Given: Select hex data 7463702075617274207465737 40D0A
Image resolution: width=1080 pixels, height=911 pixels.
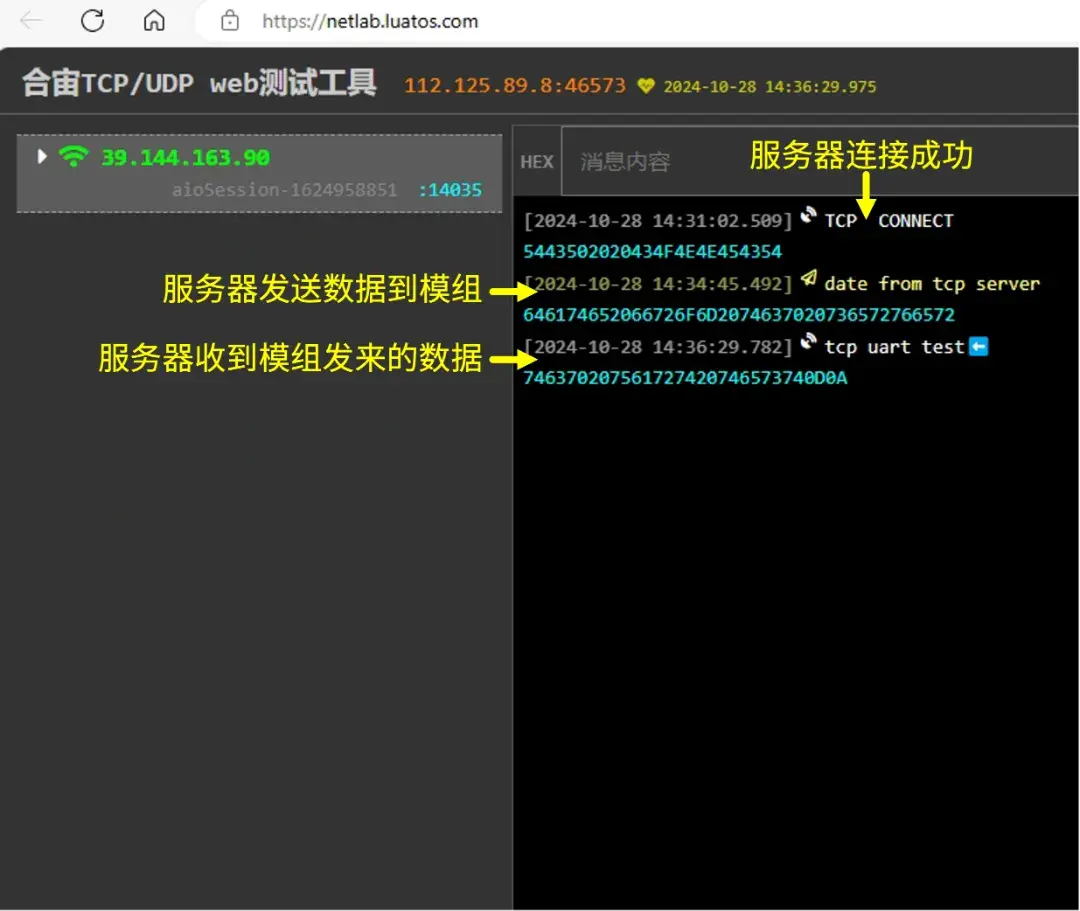Looking at the screenshot, I should (x=685, y=378).
